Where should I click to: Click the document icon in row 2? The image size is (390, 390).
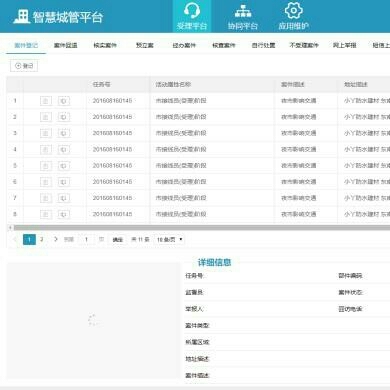(46, 117)
